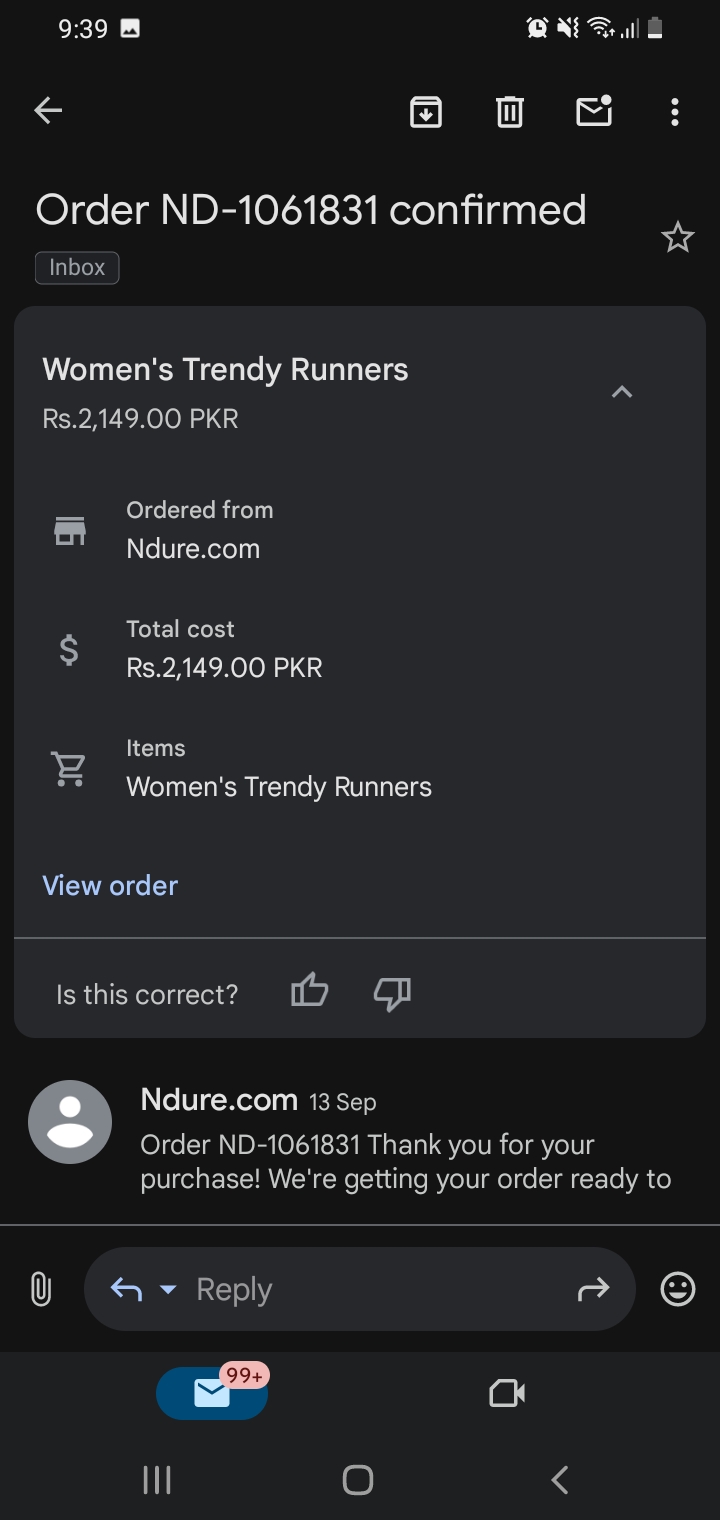Viewport: 720px width, 1520px height.
Task: Archive this email
Action: pyautogui.click(x=426, y=112)
